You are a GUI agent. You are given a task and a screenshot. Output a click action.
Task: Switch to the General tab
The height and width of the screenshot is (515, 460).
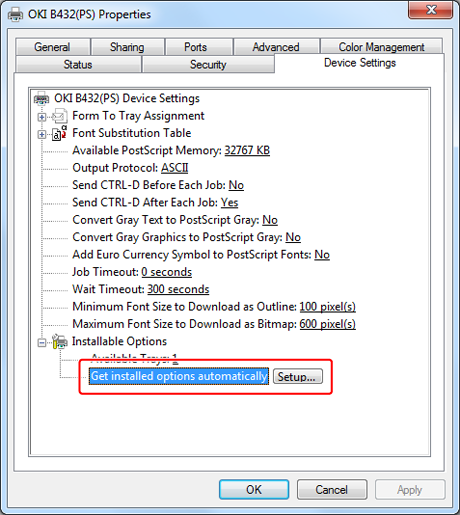[x=53, y=47]
